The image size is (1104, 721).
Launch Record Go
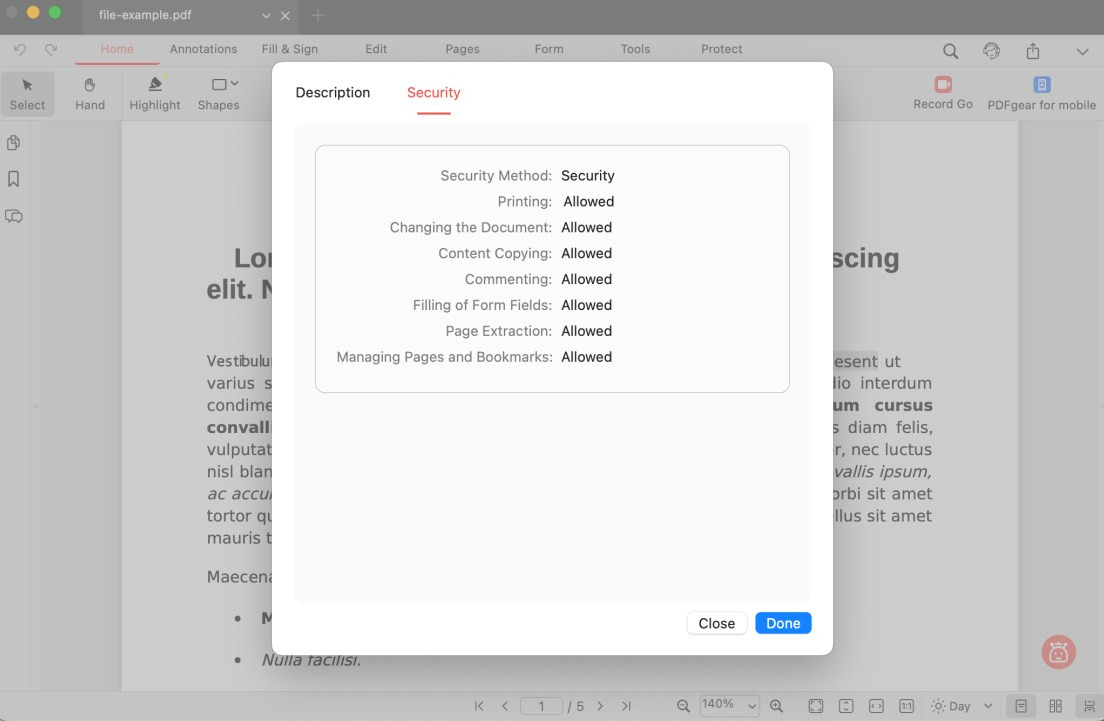coord(943,93)
